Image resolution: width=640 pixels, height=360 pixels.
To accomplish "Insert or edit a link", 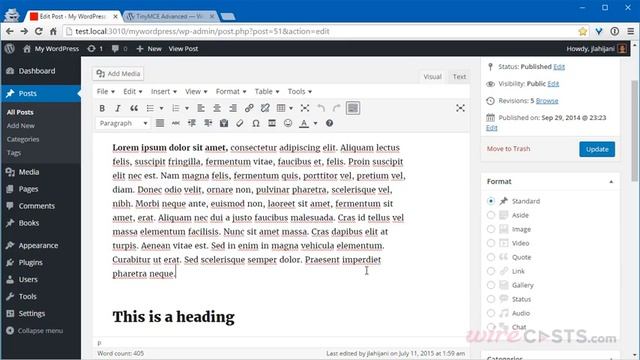I will pyautogui.click(x=249, y=108).
